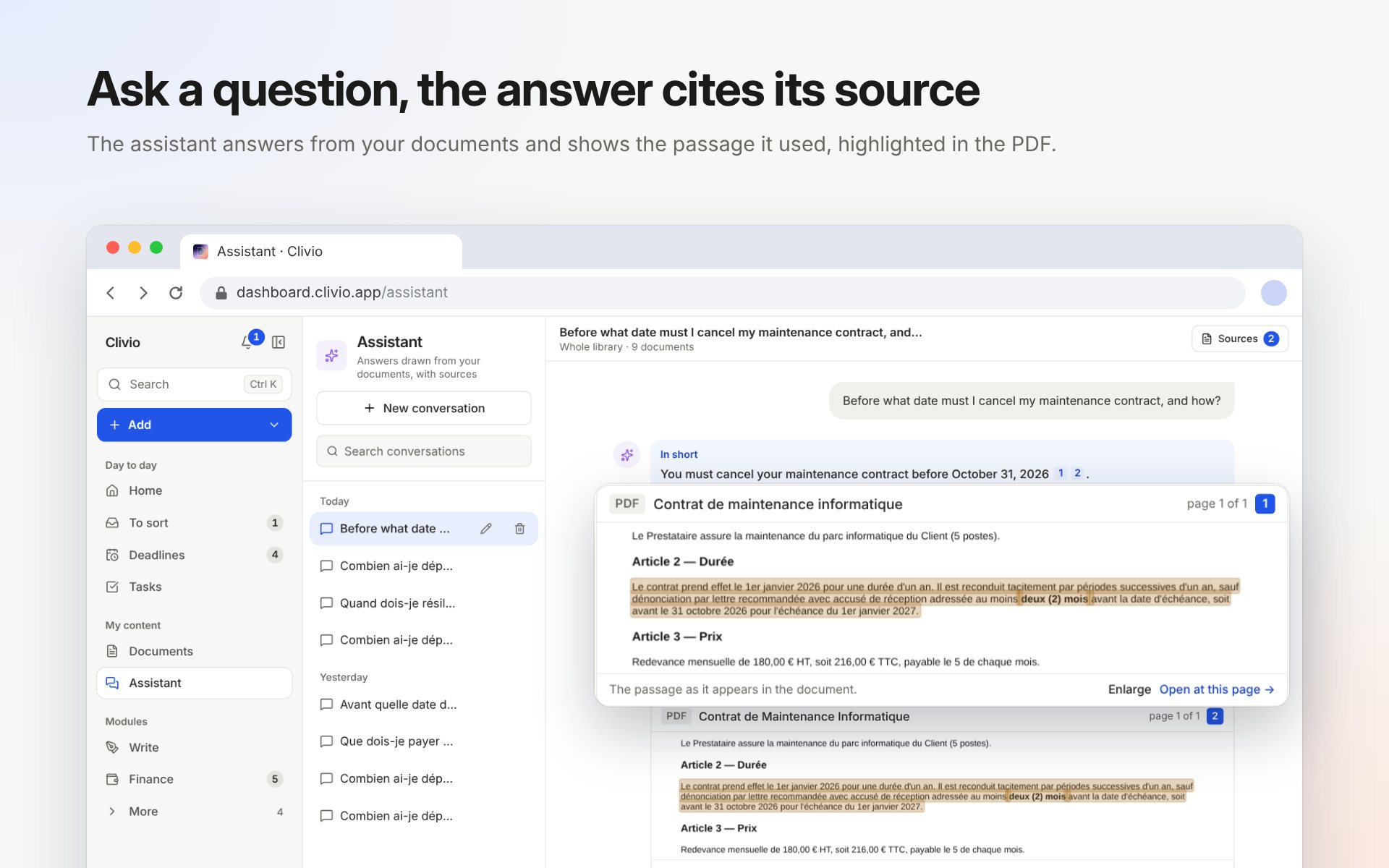Viewport: 1389px width, 868px height.
Task: Select the Assistant sidebar item
Action: [194, 683]
